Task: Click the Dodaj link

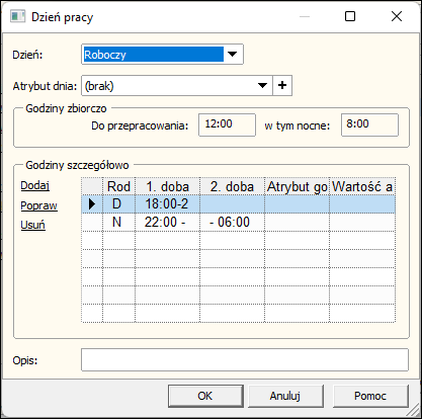Action: [35, 185]
